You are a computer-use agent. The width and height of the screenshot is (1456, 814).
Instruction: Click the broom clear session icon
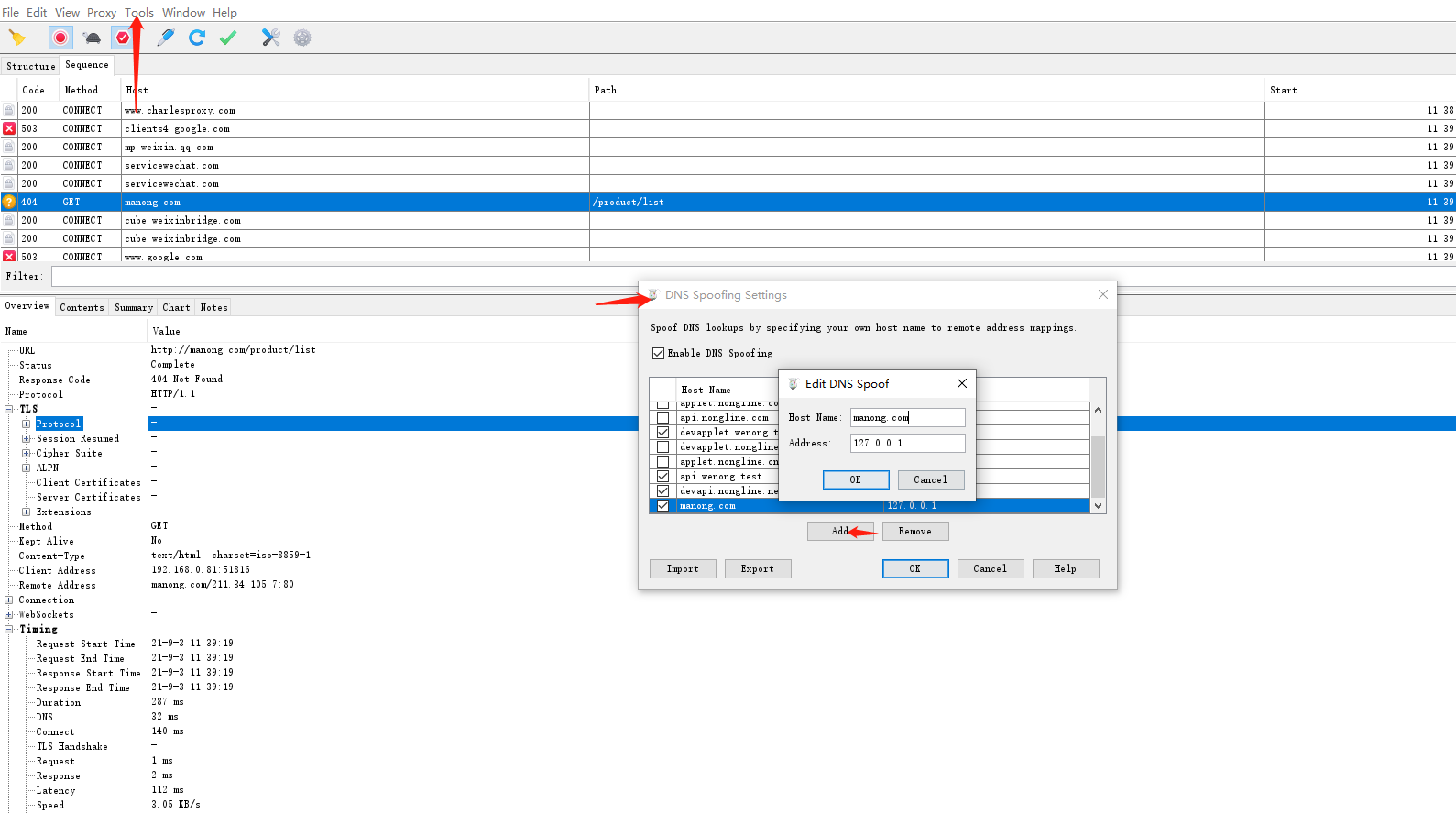[17, 38]
